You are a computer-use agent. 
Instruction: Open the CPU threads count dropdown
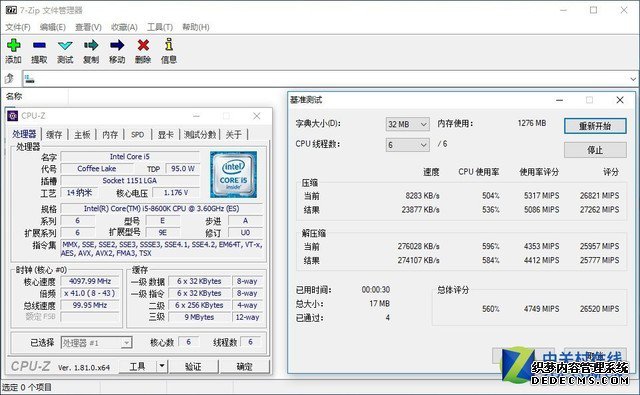pos(407,145)
